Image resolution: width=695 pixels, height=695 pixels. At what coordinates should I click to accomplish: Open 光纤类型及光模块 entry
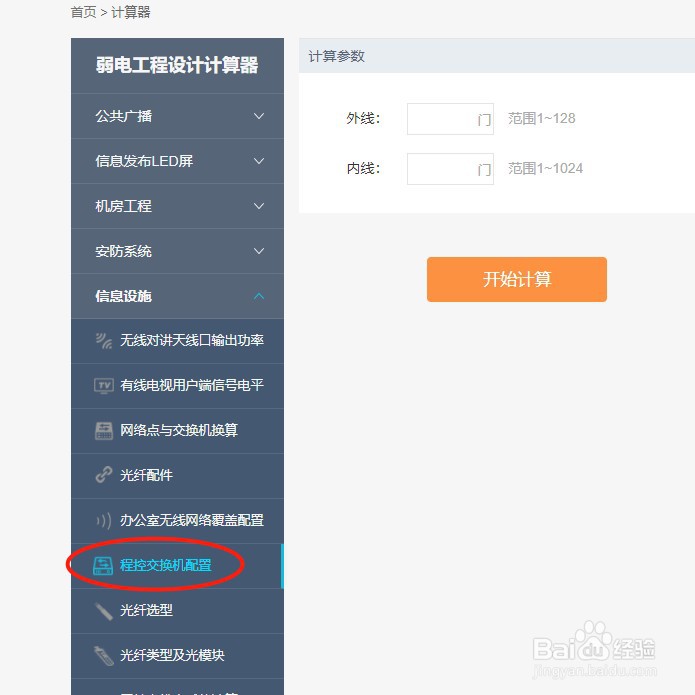click(x=177, y=656)
